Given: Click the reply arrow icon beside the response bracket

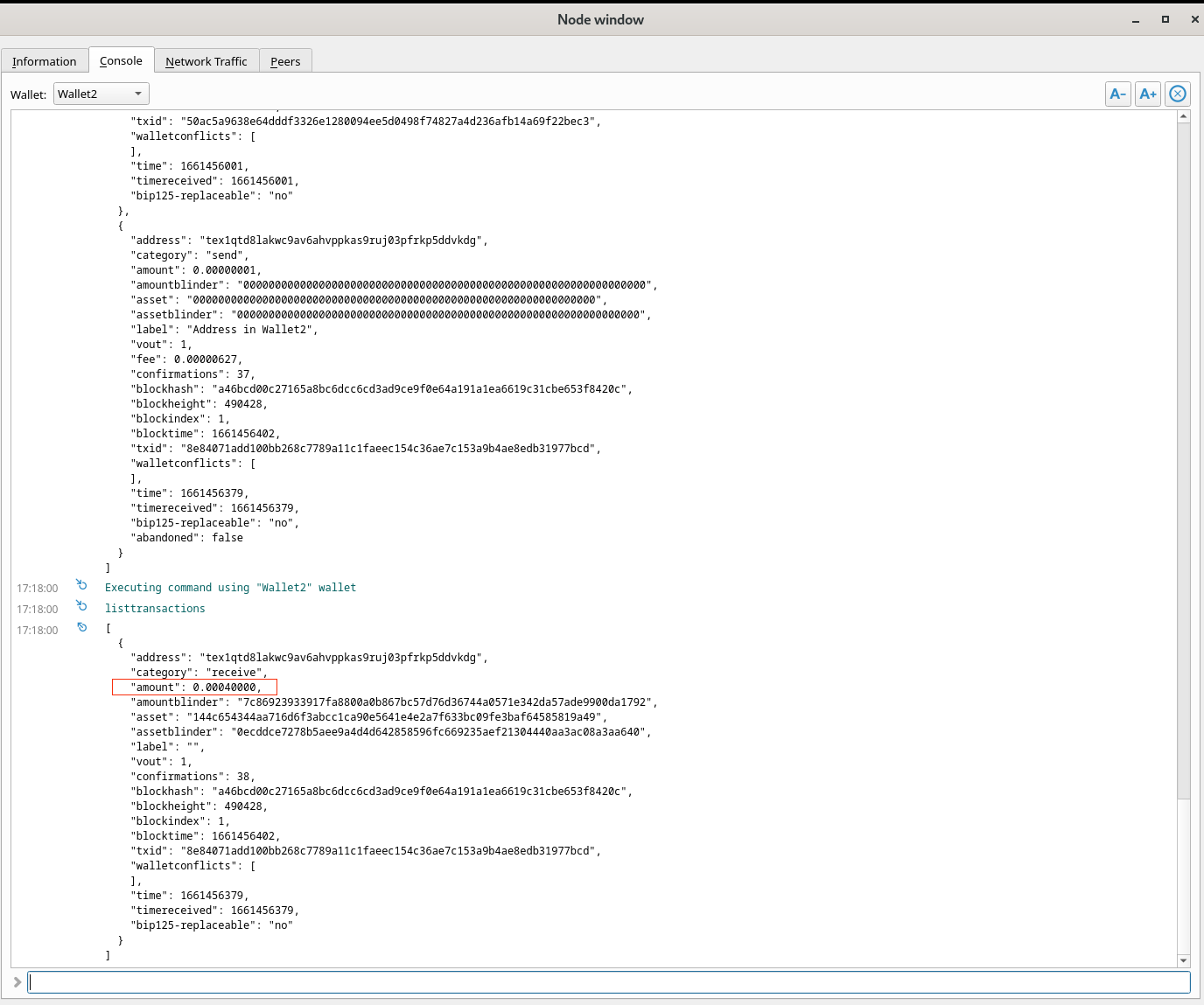Looking at the screenshot, I should (81, 627).
